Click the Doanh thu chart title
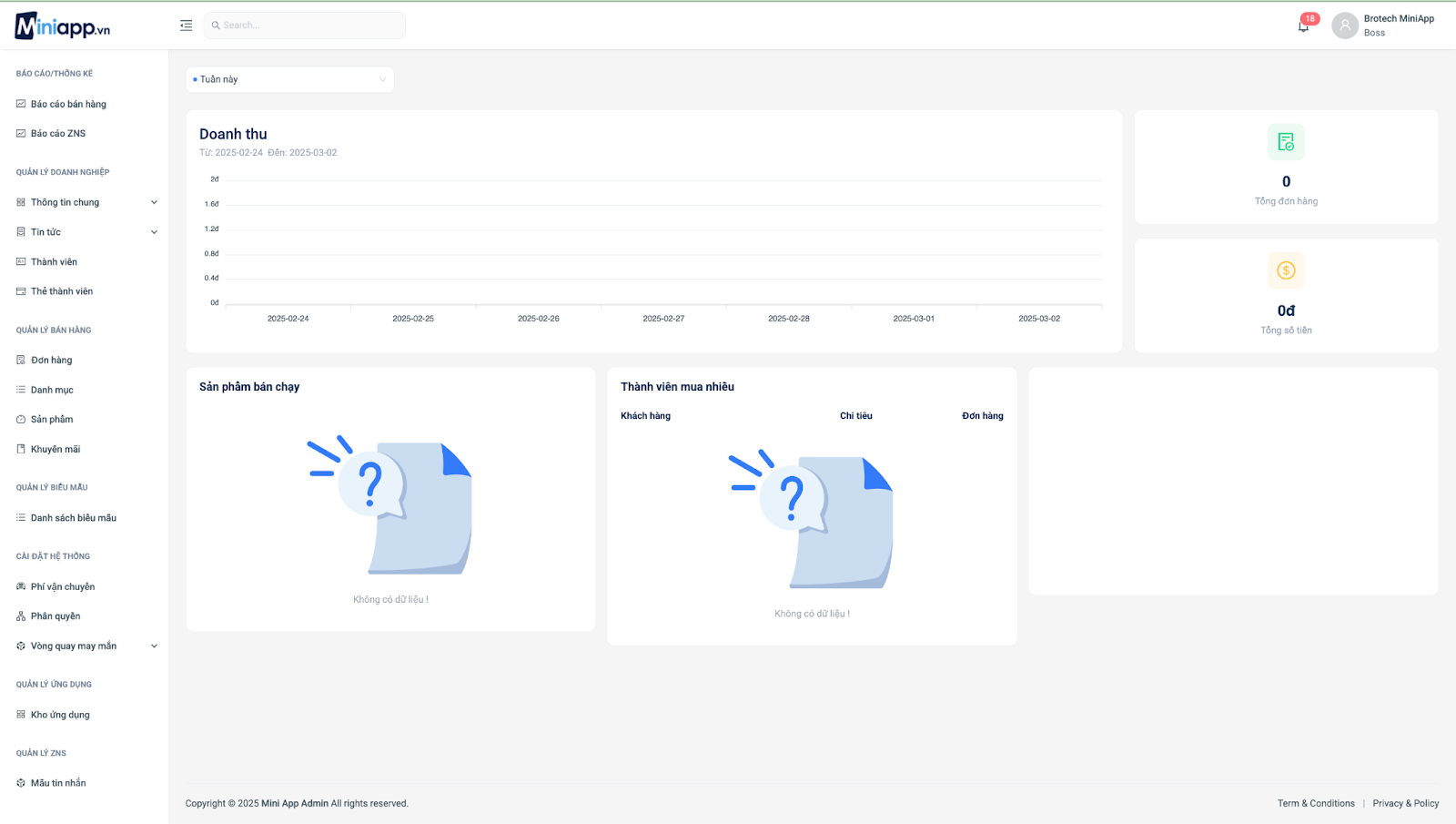 [x=233, y=134]
